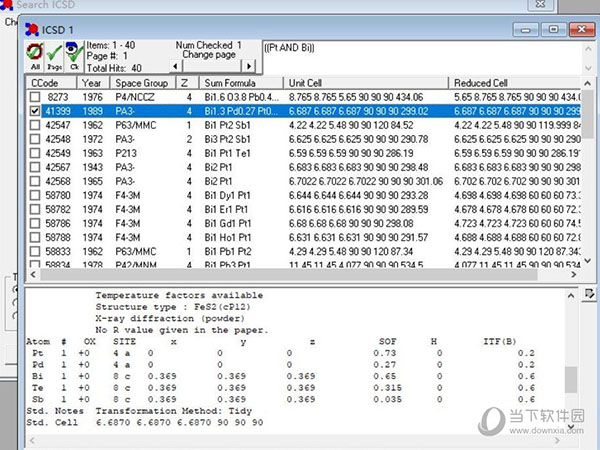Select the row with formula Bi1 Pt1 Te1
Screen dimensions: 600x450
pos(305,153)
